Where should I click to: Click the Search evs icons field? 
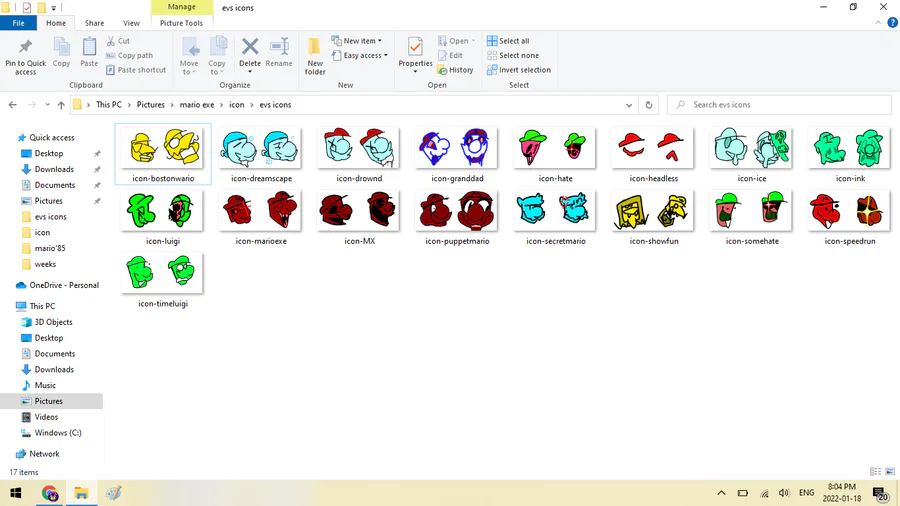click(x=779, y=105)
